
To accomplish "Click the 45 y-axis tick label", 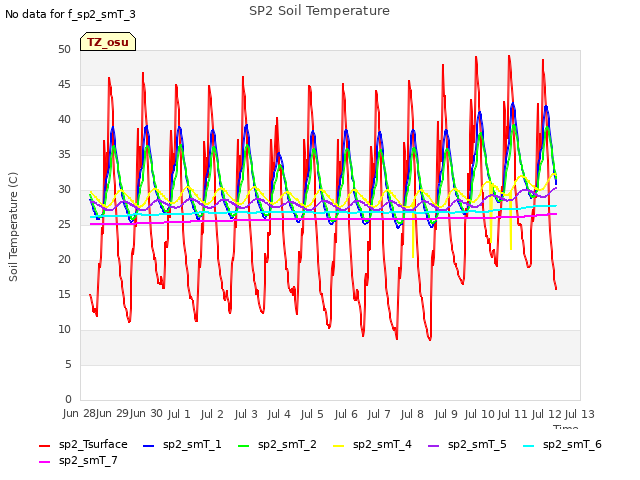I will pyautogui.click(x=64, y=84).
